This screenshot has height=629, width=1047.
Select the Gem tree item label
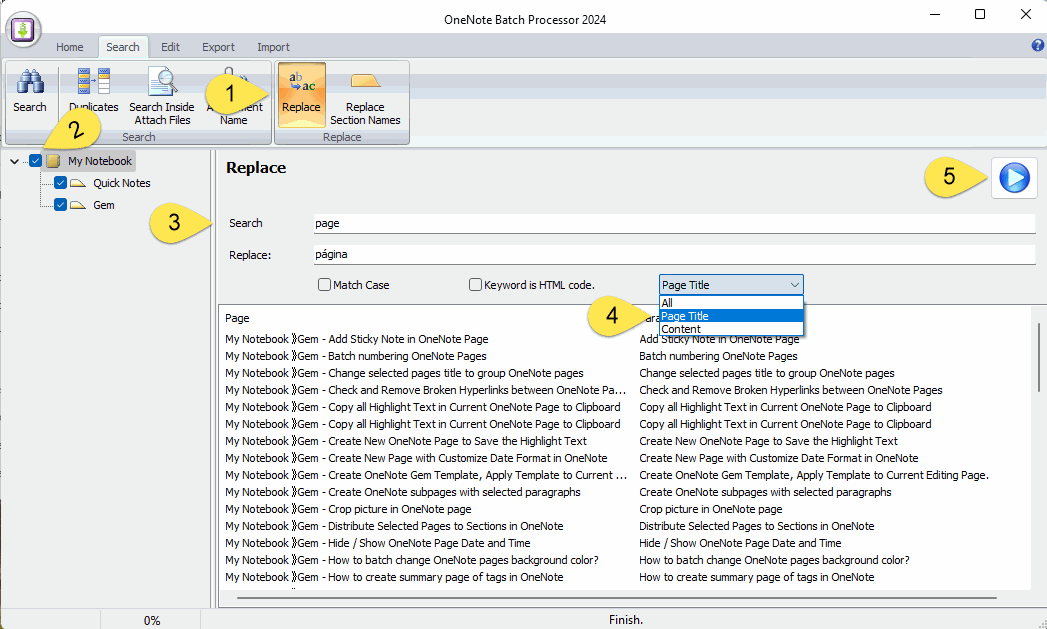pyautogui.click(x=103, y=205)
